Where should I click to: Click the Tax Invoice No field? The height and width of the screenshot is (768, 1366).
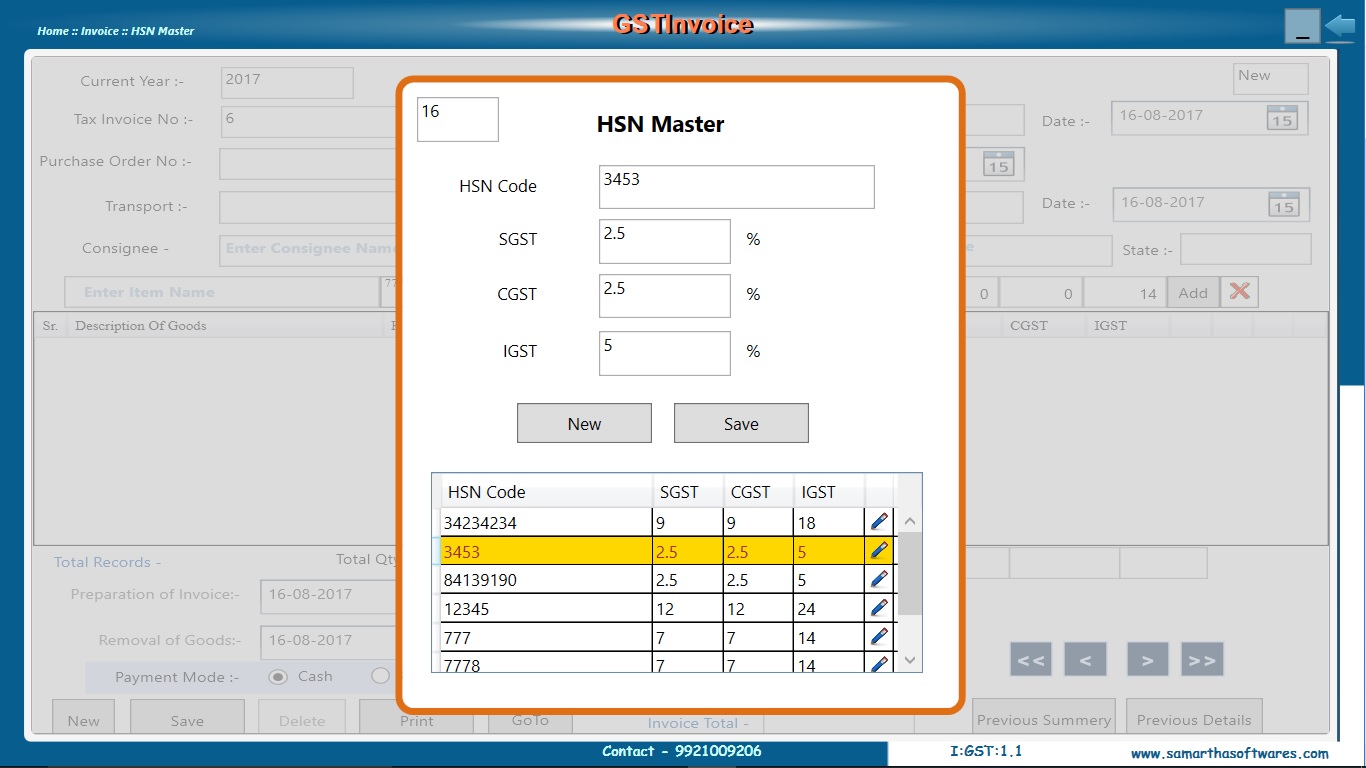tap(310, 120)
